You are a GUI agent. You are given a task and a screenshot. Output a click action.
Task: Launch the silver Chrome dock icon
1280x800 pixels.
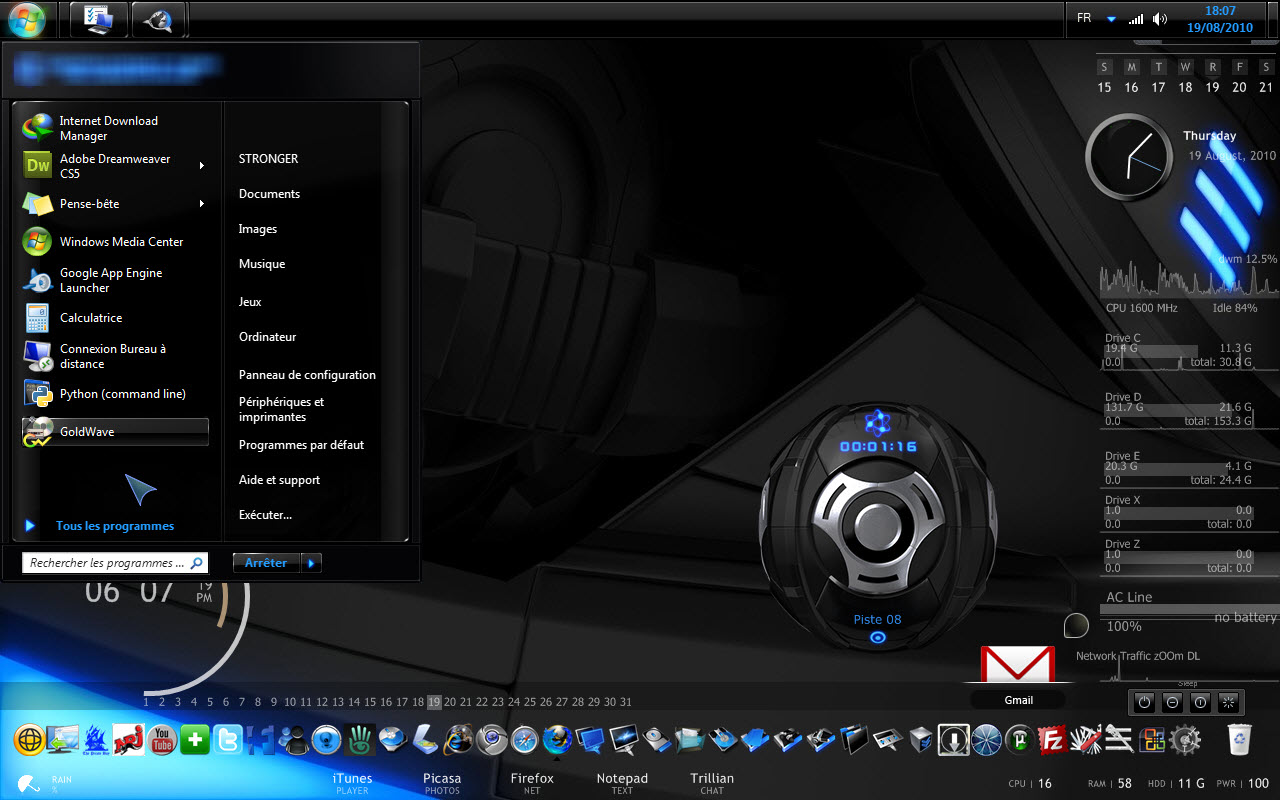click(492, 740)
